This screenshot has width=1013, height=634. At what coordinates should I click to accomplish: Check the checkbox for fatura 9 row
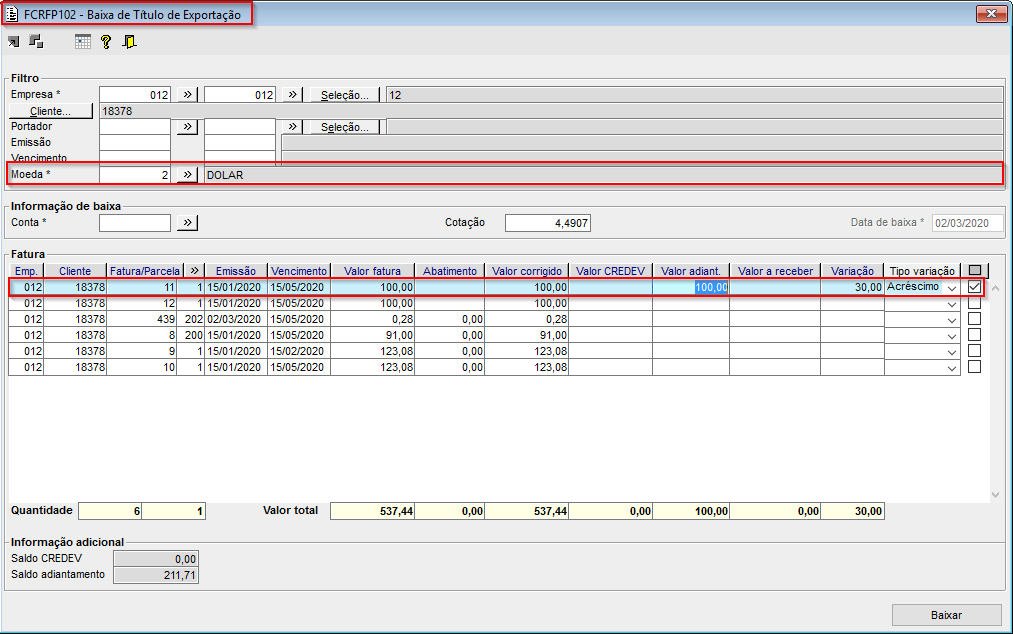tap(975, 351)
